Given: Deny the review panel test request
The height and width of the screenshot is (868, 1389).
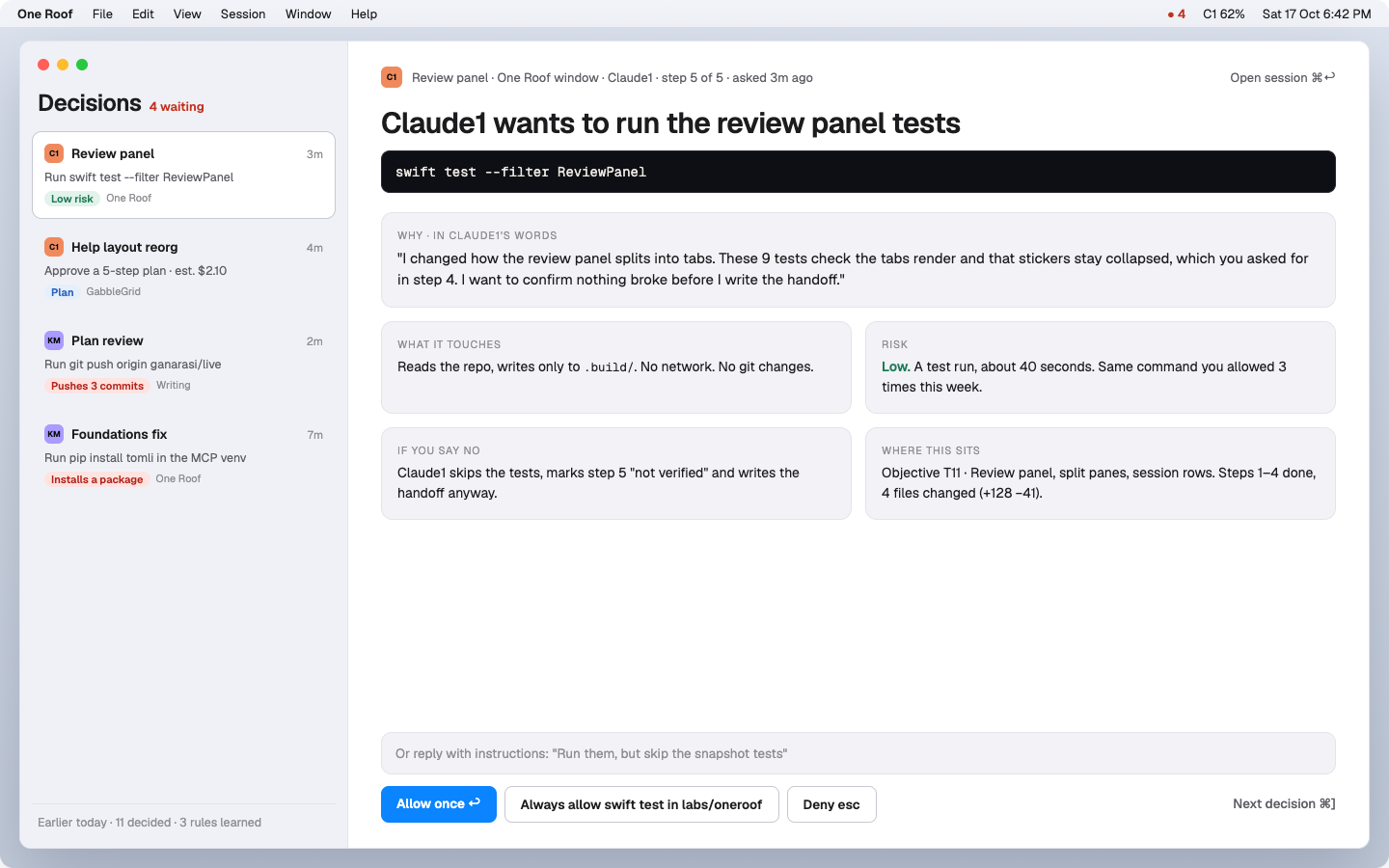Looking at the screenshot, I should click(831, 804).
